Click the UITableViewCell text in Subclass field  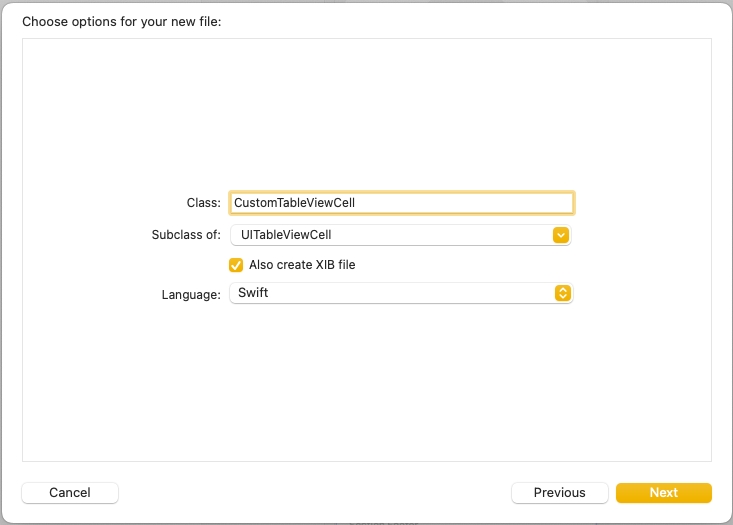[x=285, y=235]
